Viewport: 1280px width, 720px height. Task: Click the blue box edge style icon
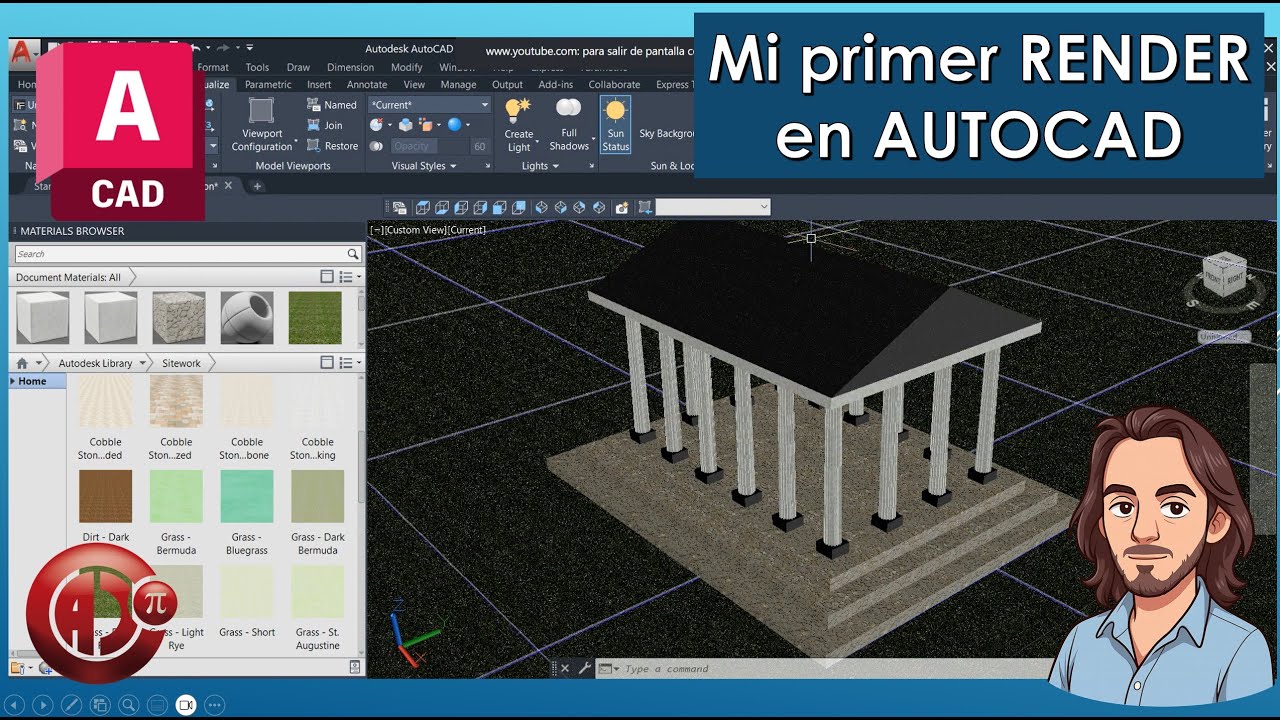(x=405, y=125)
